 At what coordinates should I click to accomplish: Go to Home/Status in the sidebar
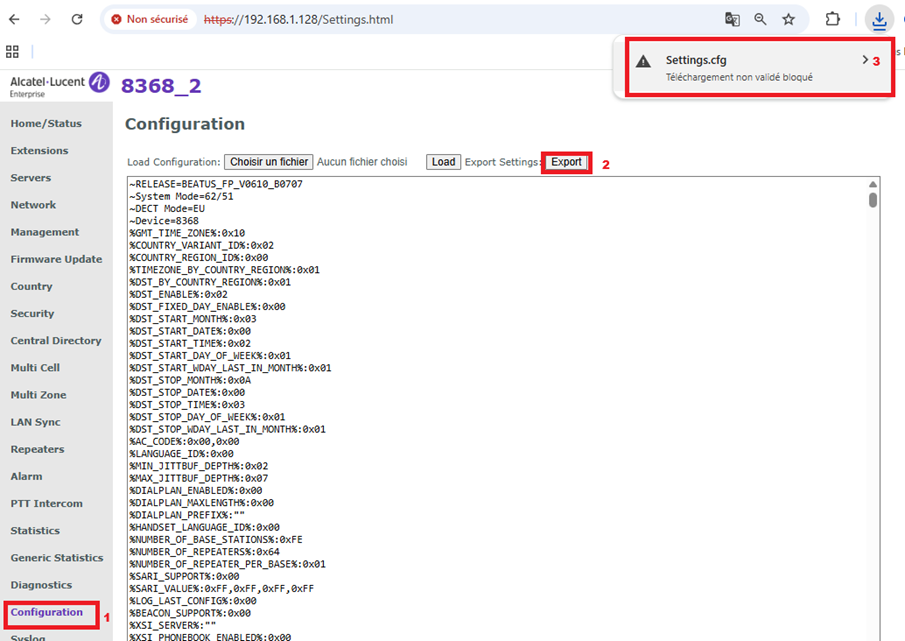[46, 123]
